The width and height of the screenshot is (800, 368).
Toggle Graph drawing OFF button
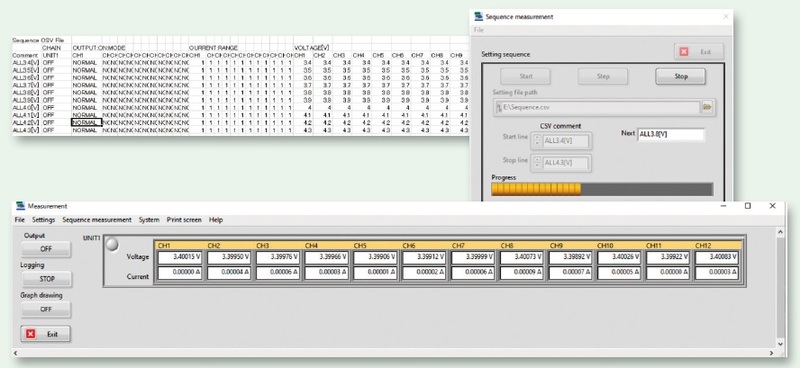[46, 309]
